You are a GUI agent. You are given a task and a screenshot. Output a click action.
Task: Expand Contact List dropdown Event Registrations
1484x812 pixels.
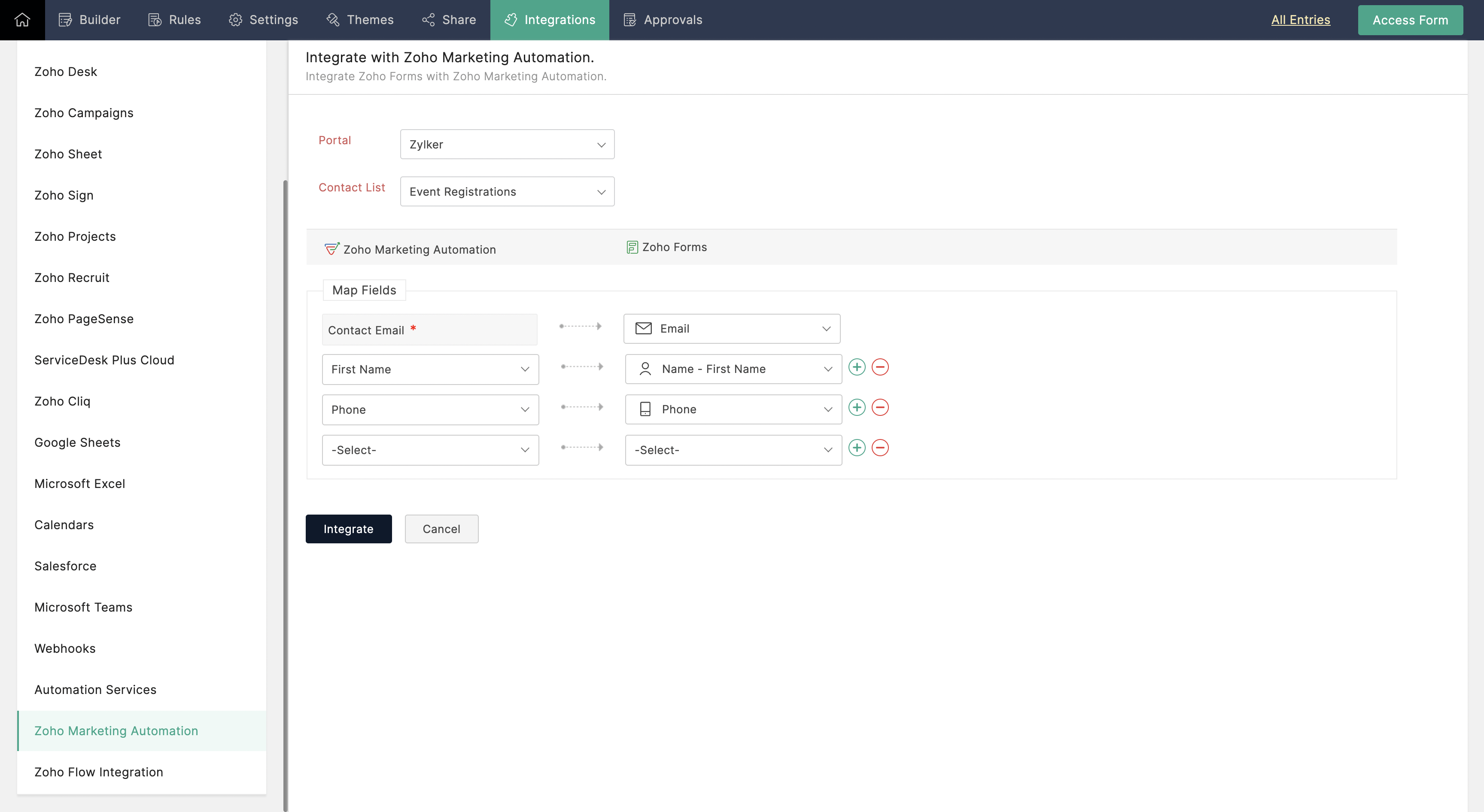pos(507,192)
